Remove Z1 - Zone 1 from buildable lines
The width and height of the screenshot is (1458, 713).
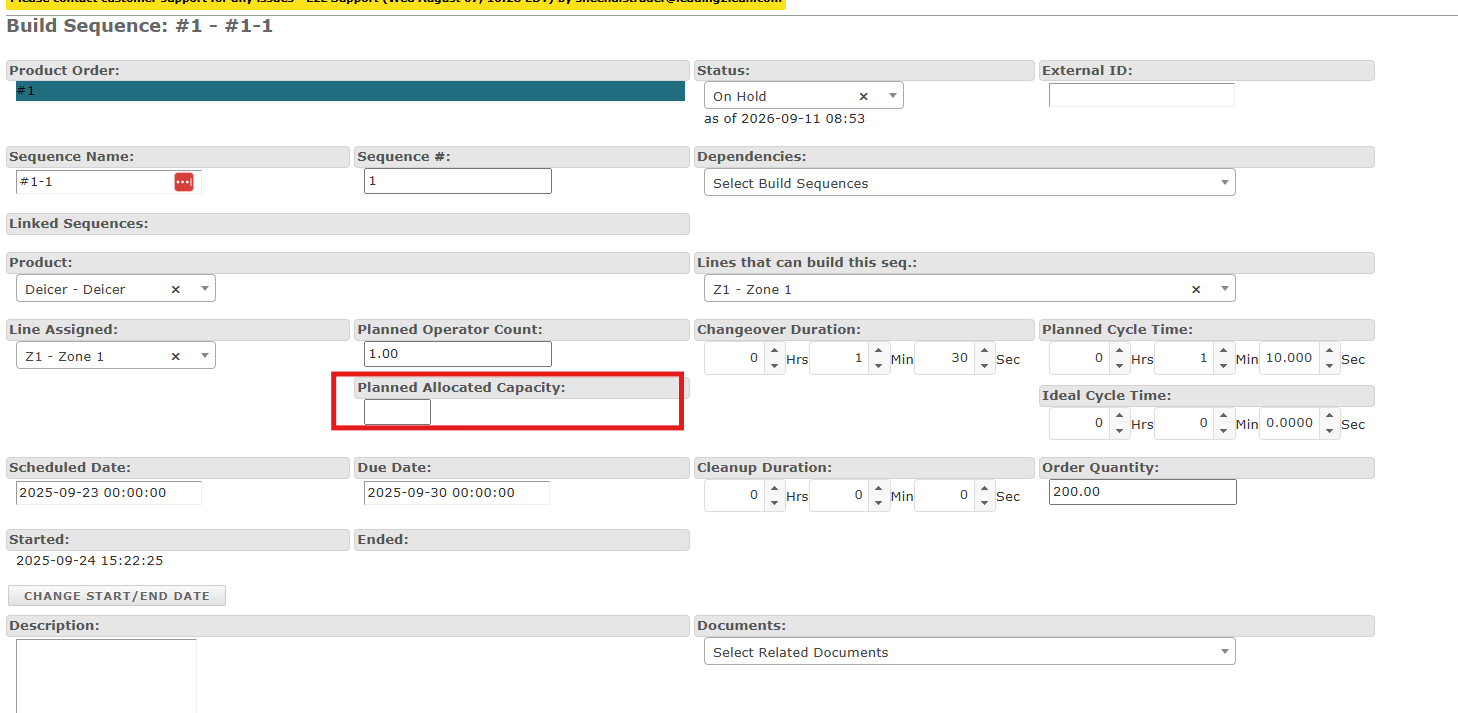click(1196, 289)
